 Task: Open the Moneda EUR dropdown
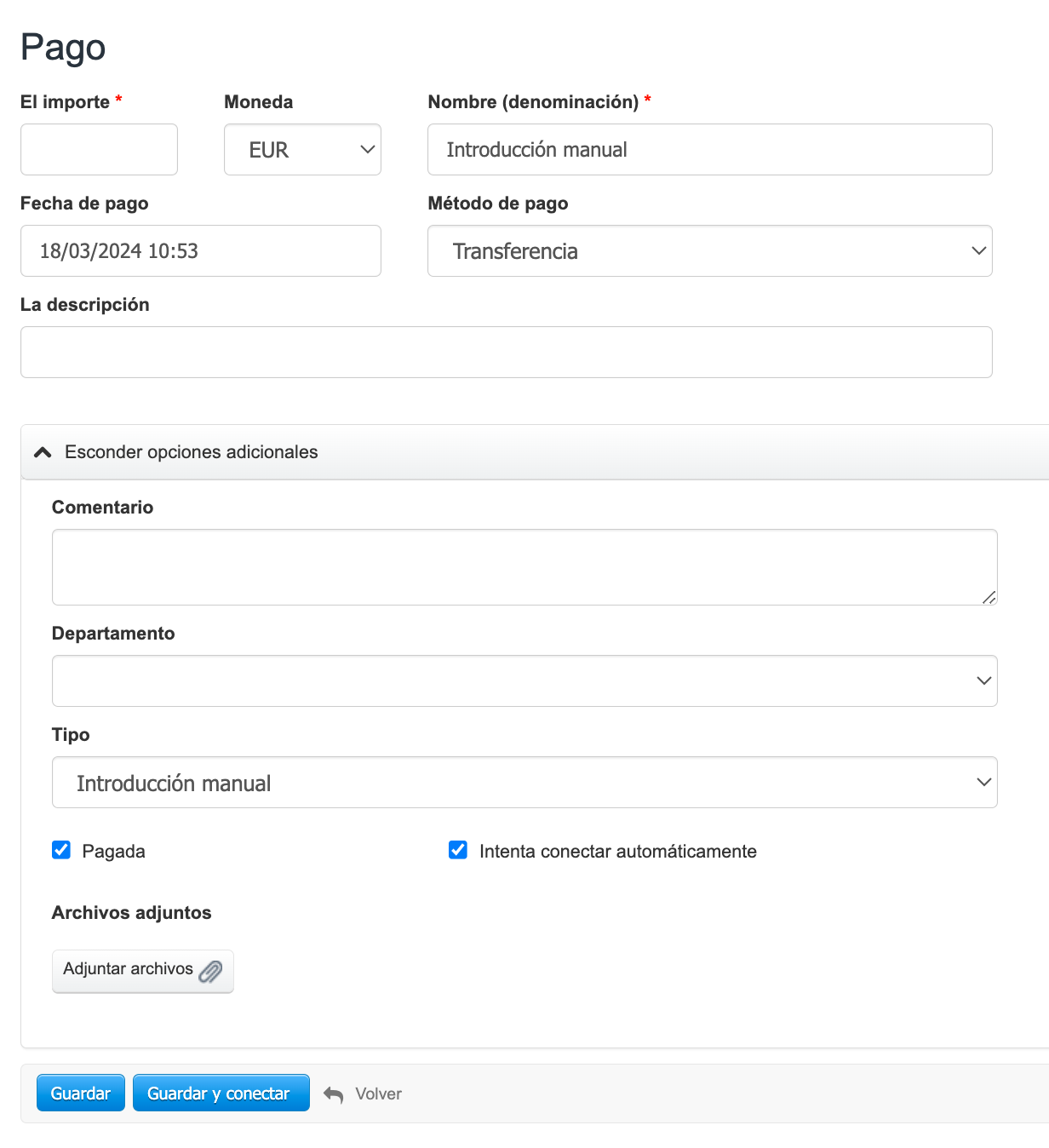tap(302, 150)
